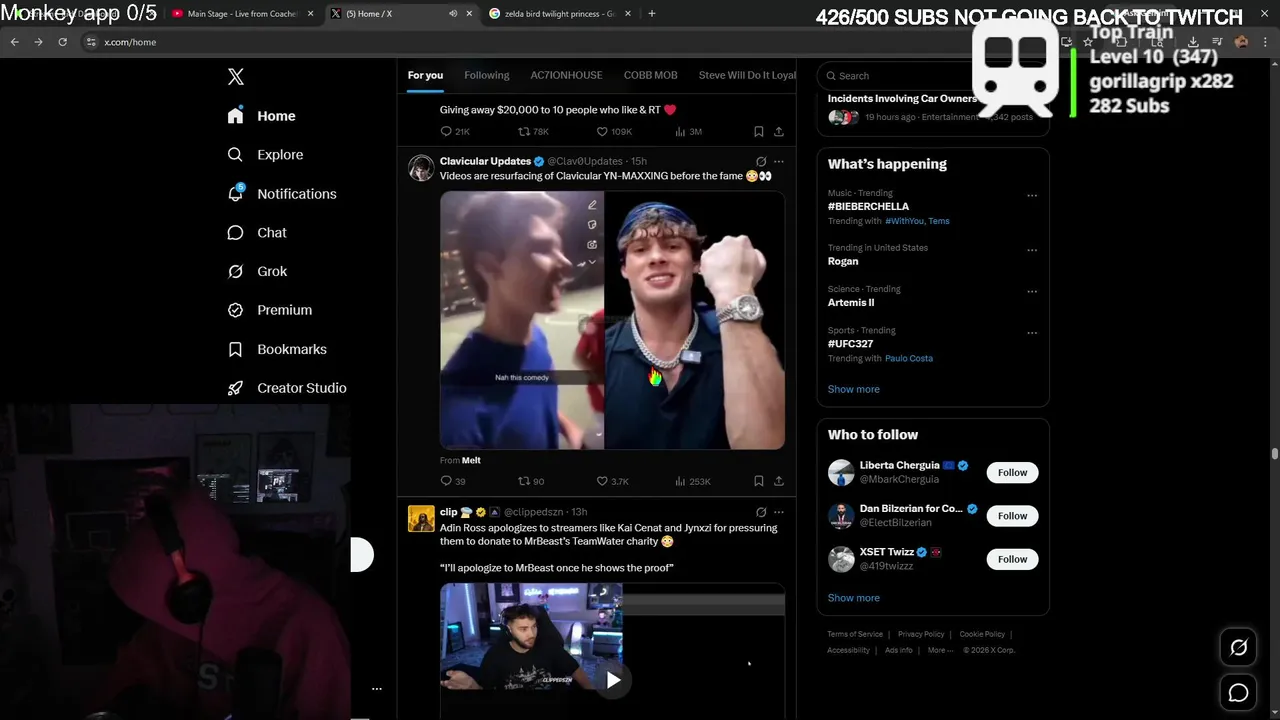This screenshot has height=720, width=1280.
Task: Open Bookmarks from the sidebar
Action: click(x=277, y=349)
